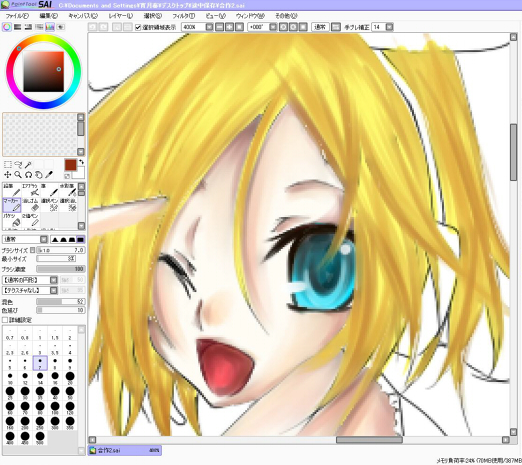Viewport: 522px width, 465px height.
Task: Toggle the scratchpad panel icon
Action: 61,27
